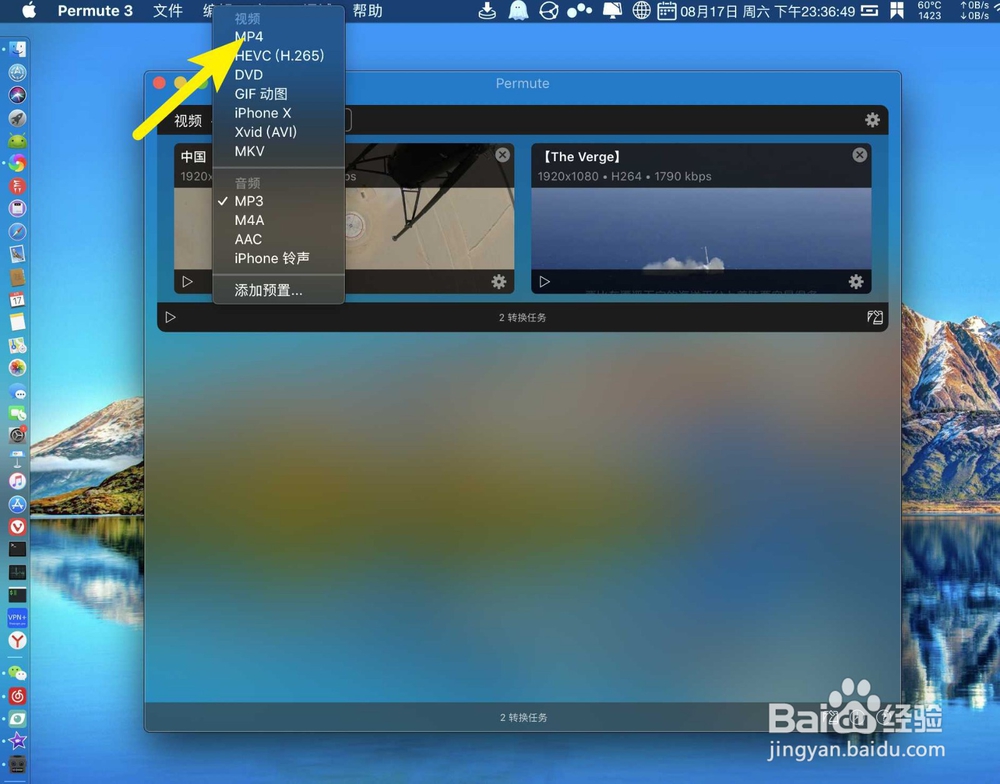
Task: Click the globe icon in menu bar
Action: pyautogui.click(x=641, y=11)
